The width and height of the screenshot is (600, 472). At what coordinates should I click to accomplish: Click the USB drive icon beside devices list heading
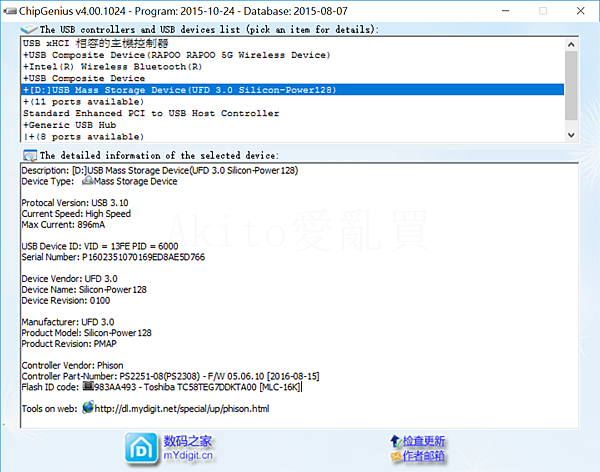tap(29, 29)
